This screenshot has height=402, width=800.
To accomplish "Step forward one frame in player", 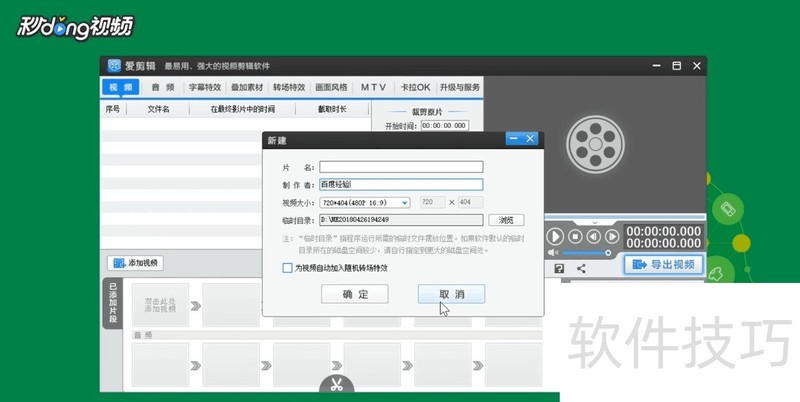I will coord(611,237).
